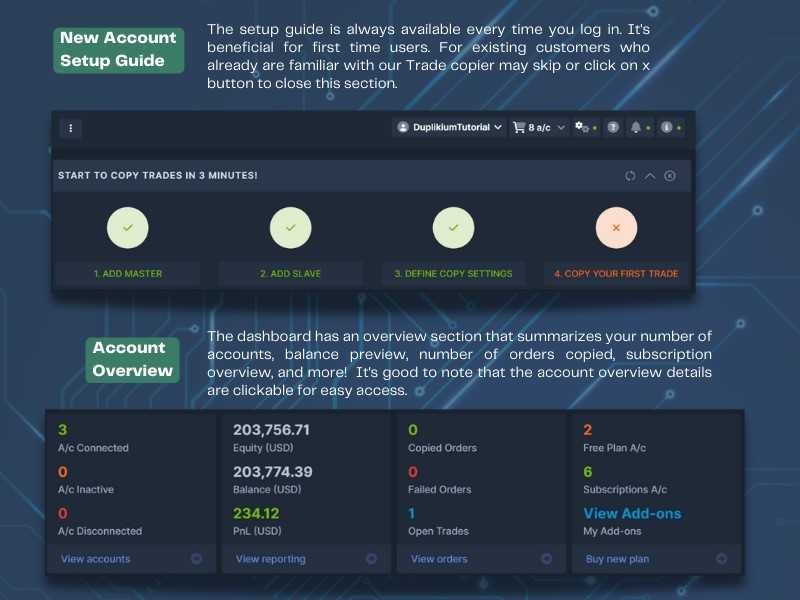Click the View reporting arrow control
The width and height of the screenshot is (800, 600).
click(x=371, y=559)
